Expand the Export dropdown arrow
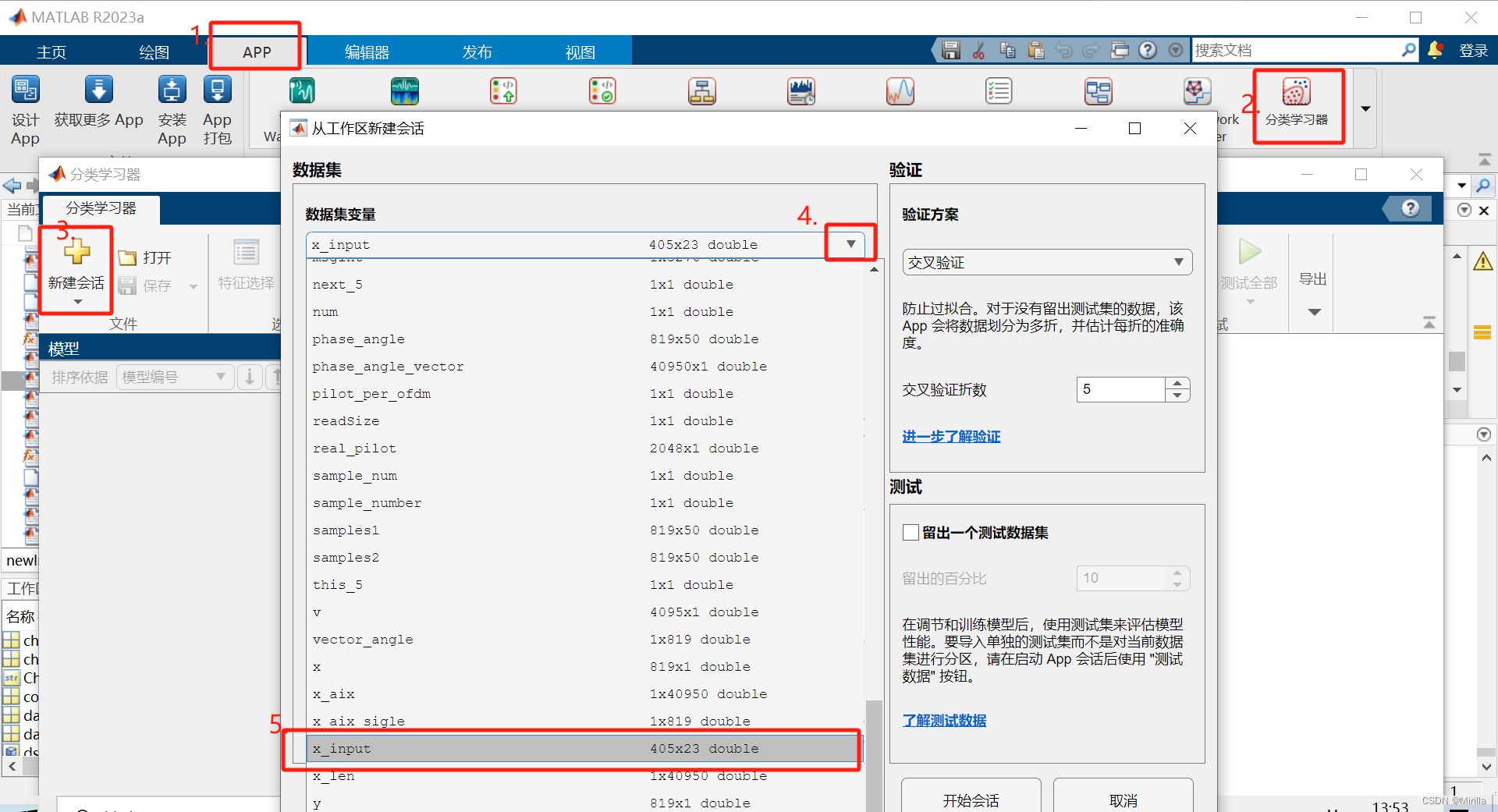This screenshot has width=1498, height=812. pos(1314,312)
